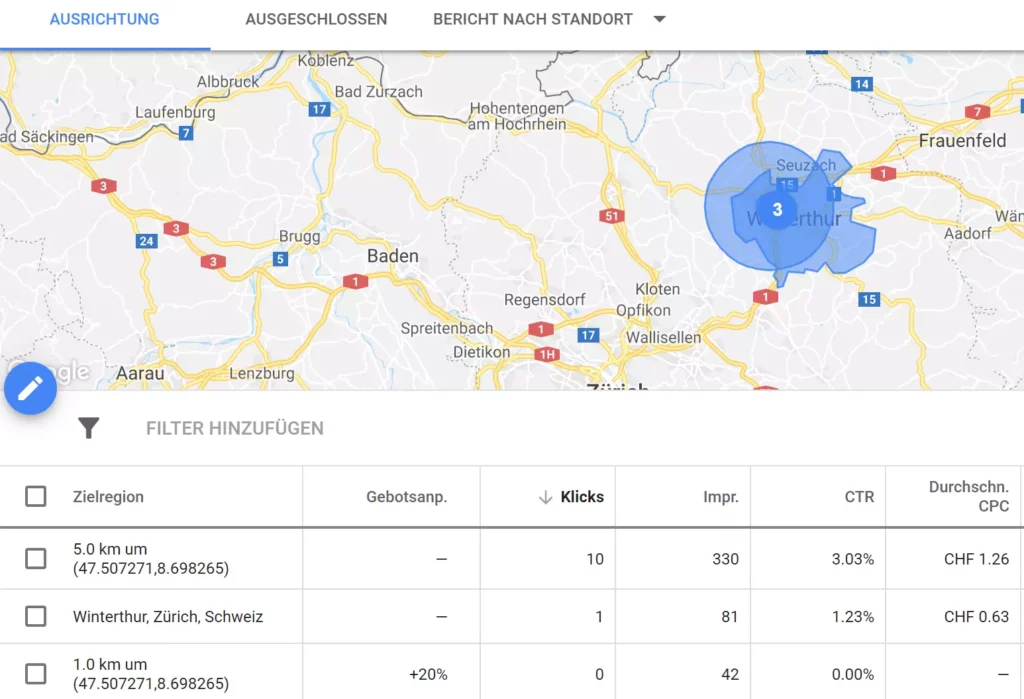Check the Winterthur, Zürich, Schweiz row checkbox

pos(36,616)
